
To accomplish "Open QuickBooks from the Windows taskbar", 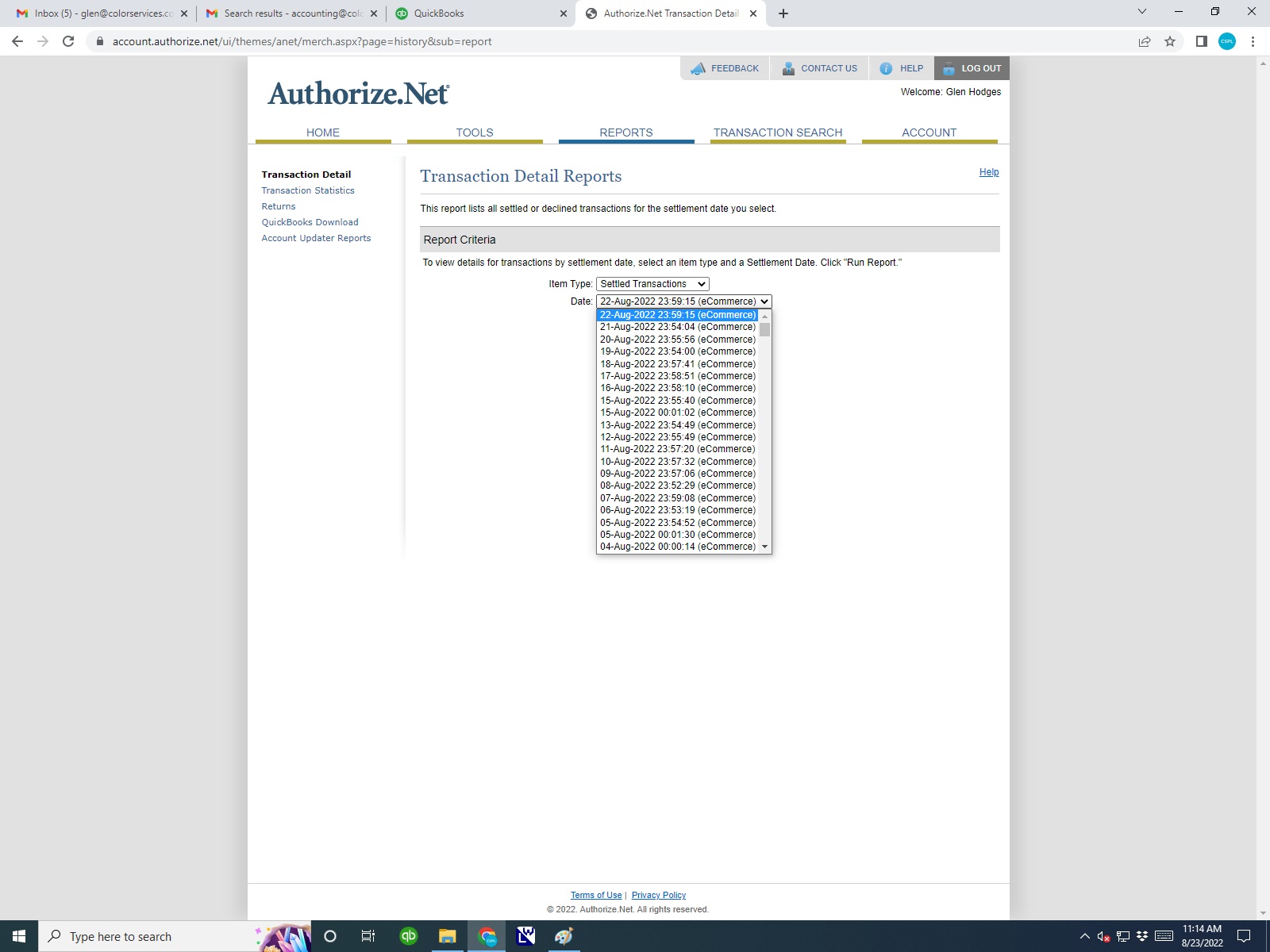I will tap(409, 936).
